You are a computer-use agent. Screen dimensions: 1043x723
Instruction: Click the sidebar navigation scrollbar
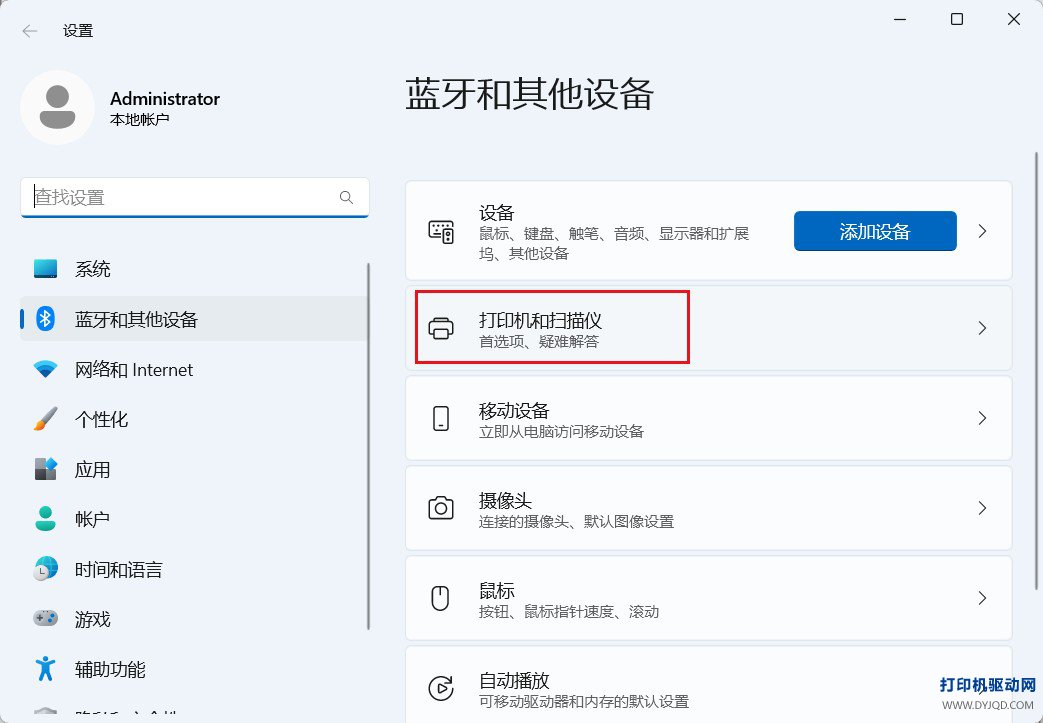(x=369, y=446)
